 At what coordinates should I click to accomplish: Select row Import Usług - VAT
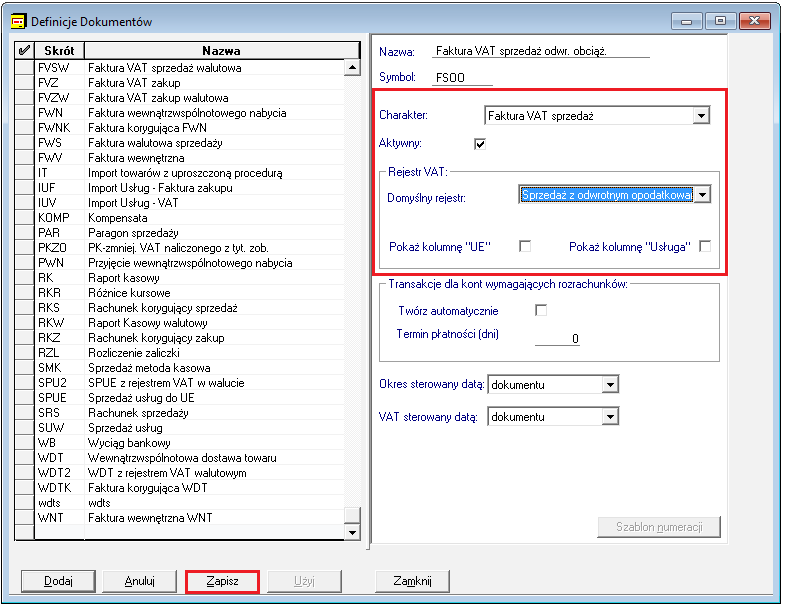click(189, 203)
